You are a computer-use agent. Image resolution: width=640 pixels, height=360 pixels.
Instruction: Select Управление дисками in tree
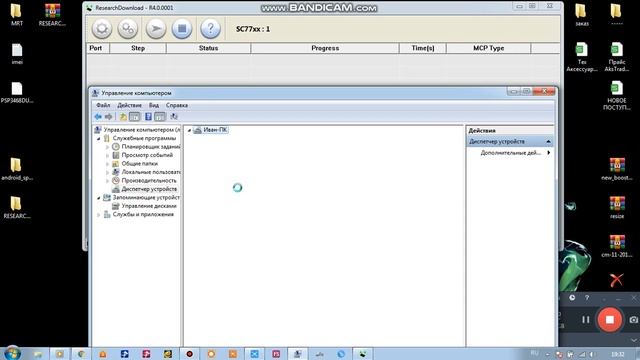pos(149,206)
